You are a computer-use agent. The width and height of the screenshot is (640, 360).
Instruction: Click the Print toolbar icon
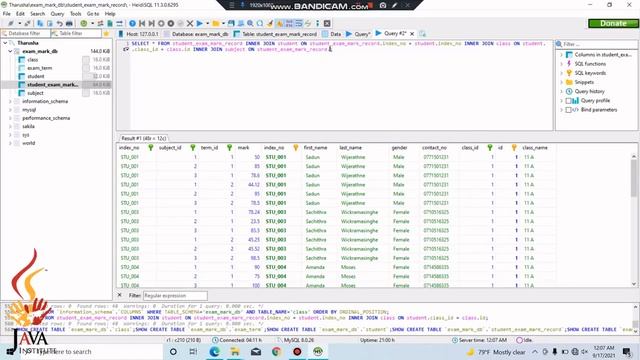coord(69,24)
